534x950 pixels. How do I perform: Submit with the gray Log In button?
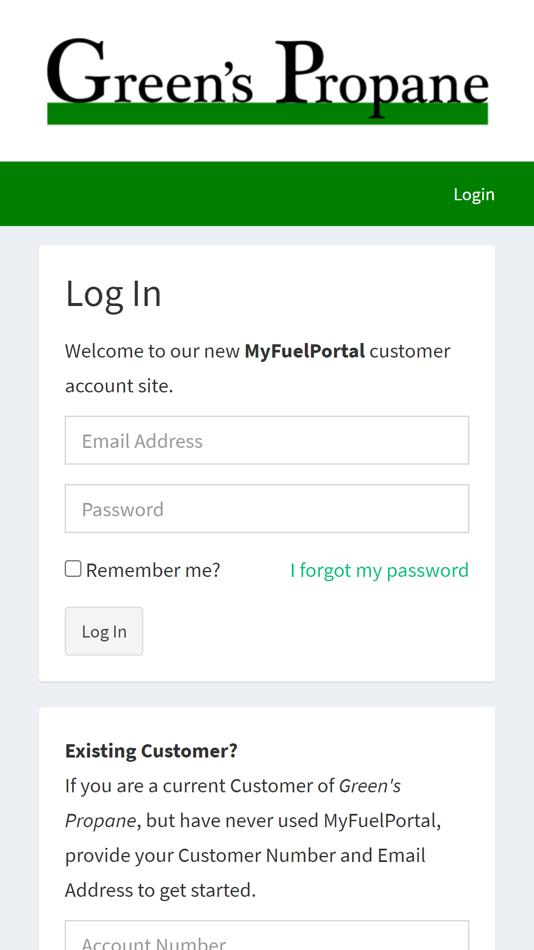pos(104,631)
